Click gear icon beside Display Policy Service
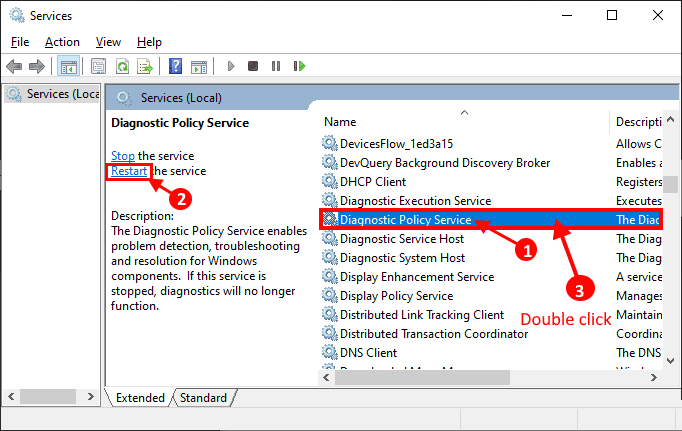 click(329, 295)
